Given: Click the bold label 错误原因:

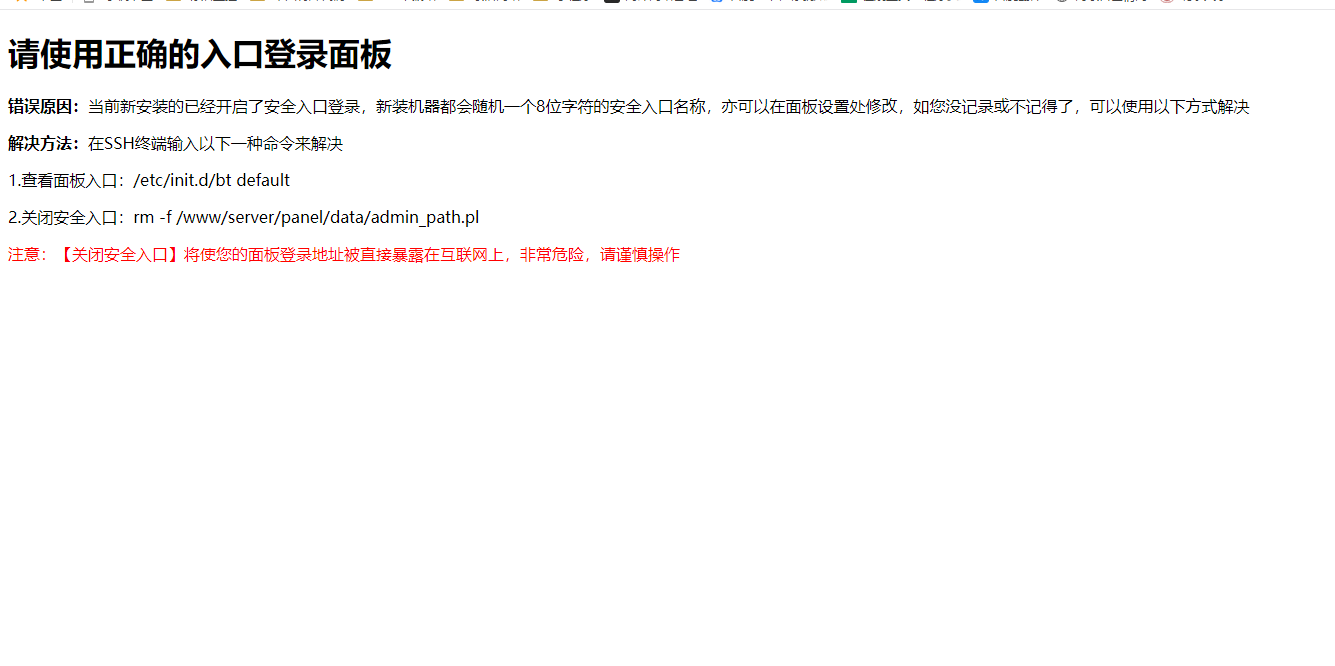Looking at the screenshot, I should click(44, 107).
